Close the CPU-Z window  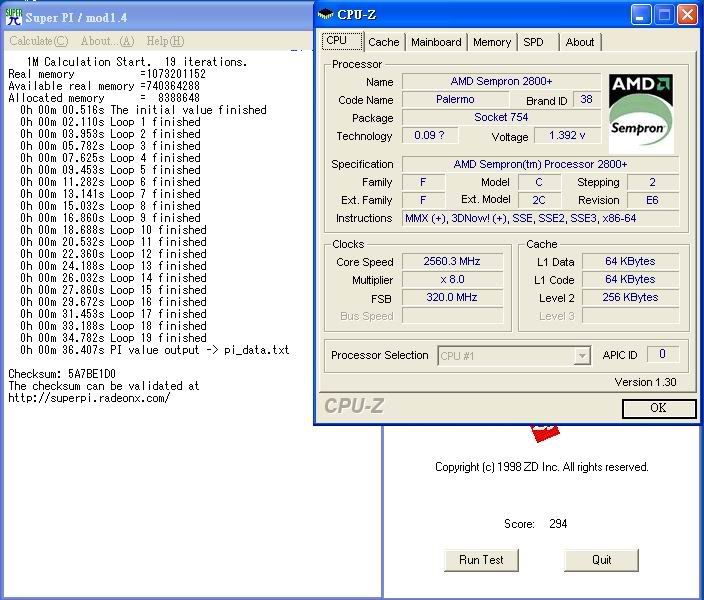click(687, 15)
